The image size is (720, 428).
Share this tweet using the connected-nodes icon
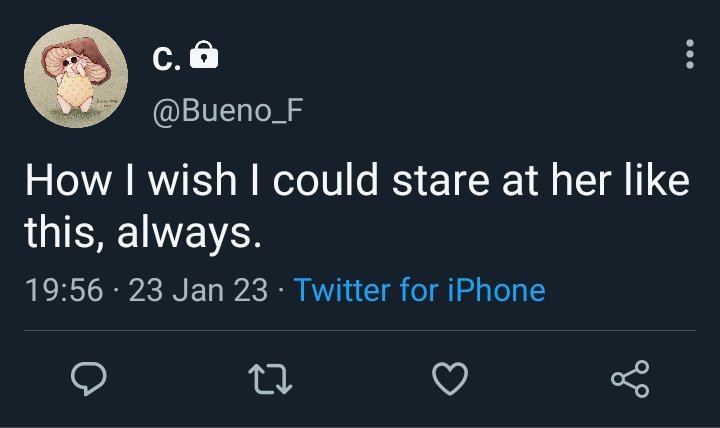click(x=630, y=379)
